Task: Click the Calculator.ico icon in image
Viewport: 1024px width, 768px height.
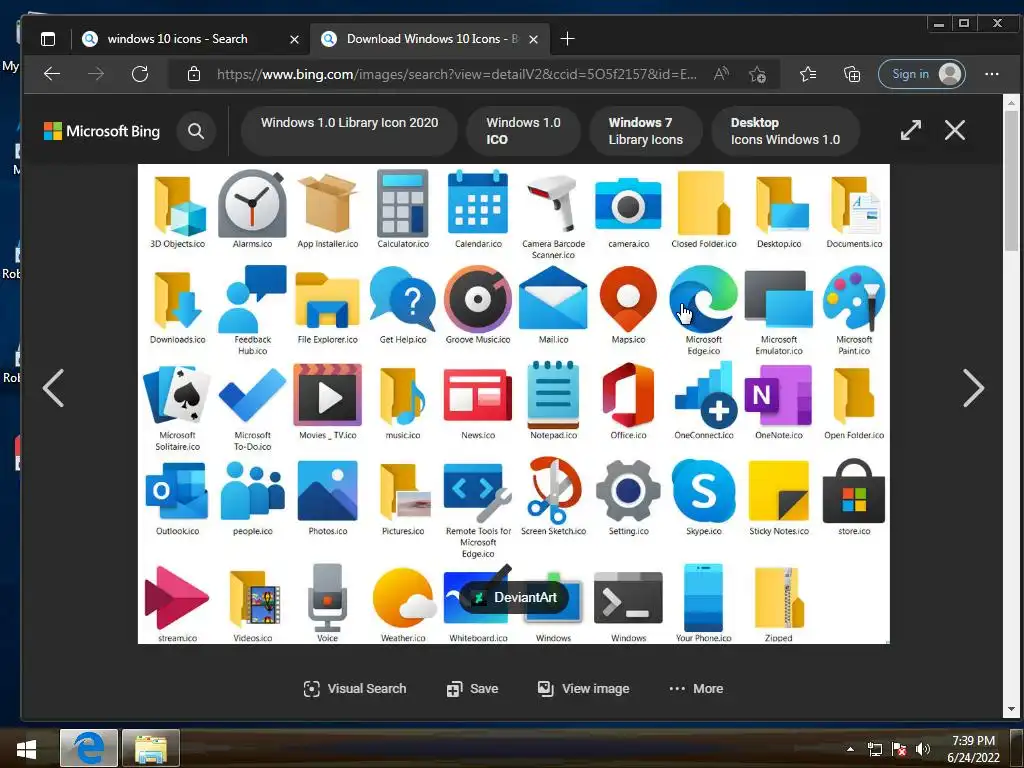Action: (x=403, y=203)
